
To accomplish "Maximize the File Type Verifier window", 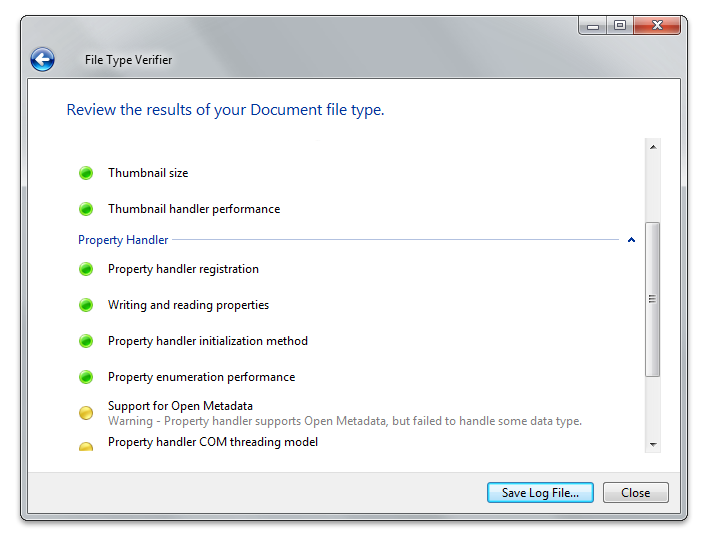I will pos(620,25).
